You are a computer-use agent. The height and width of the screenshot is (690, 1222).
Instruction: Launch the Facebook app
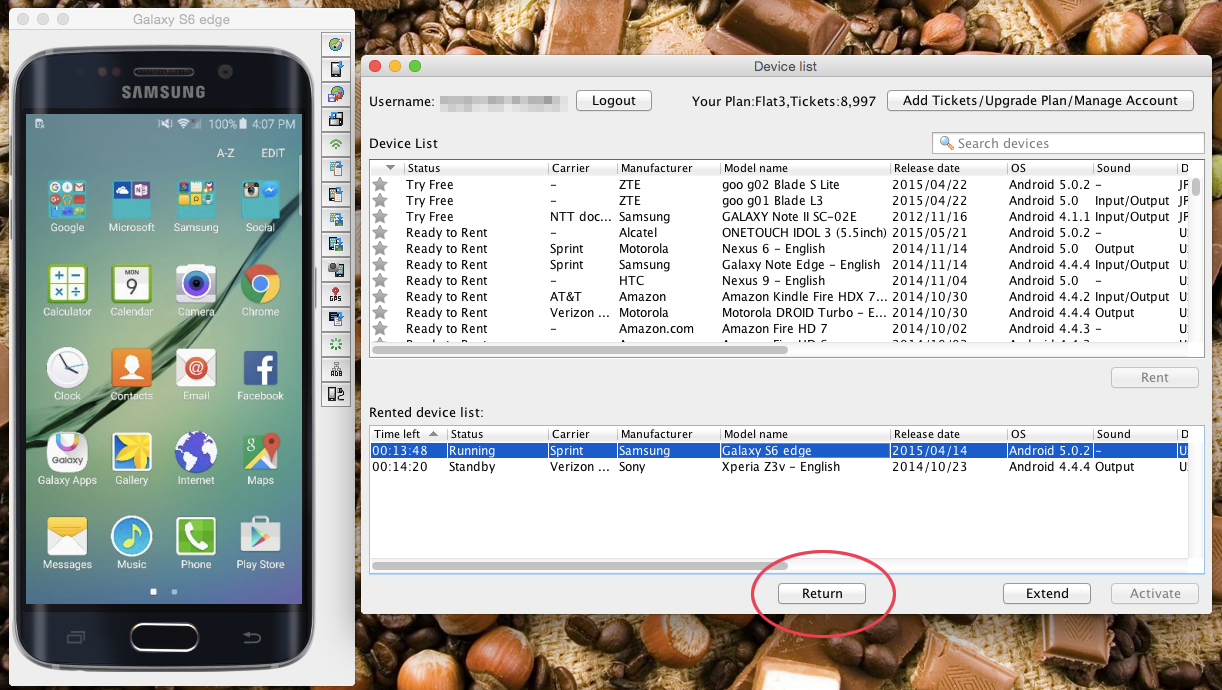pos(260,374)
